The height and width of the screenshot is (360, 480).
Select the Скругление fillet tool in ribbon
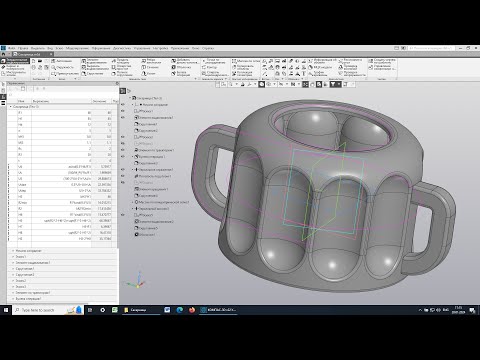92,74
